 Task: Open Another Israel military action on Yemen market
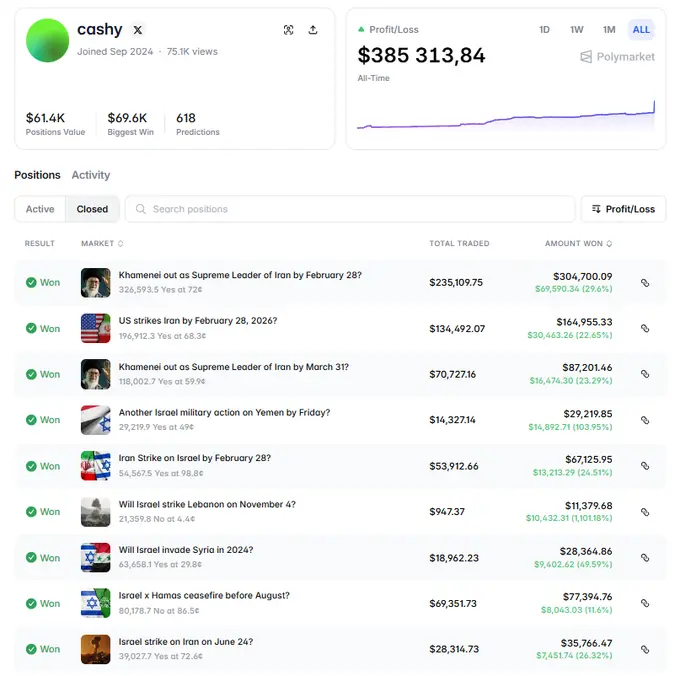[x=224, y=412]
